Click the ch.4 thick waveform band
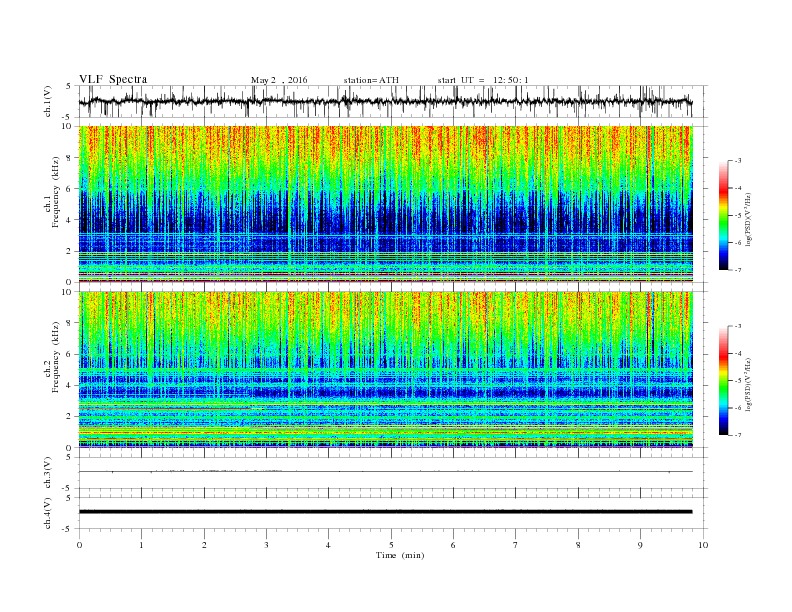The image size is (792, 612). coord(386,512)
